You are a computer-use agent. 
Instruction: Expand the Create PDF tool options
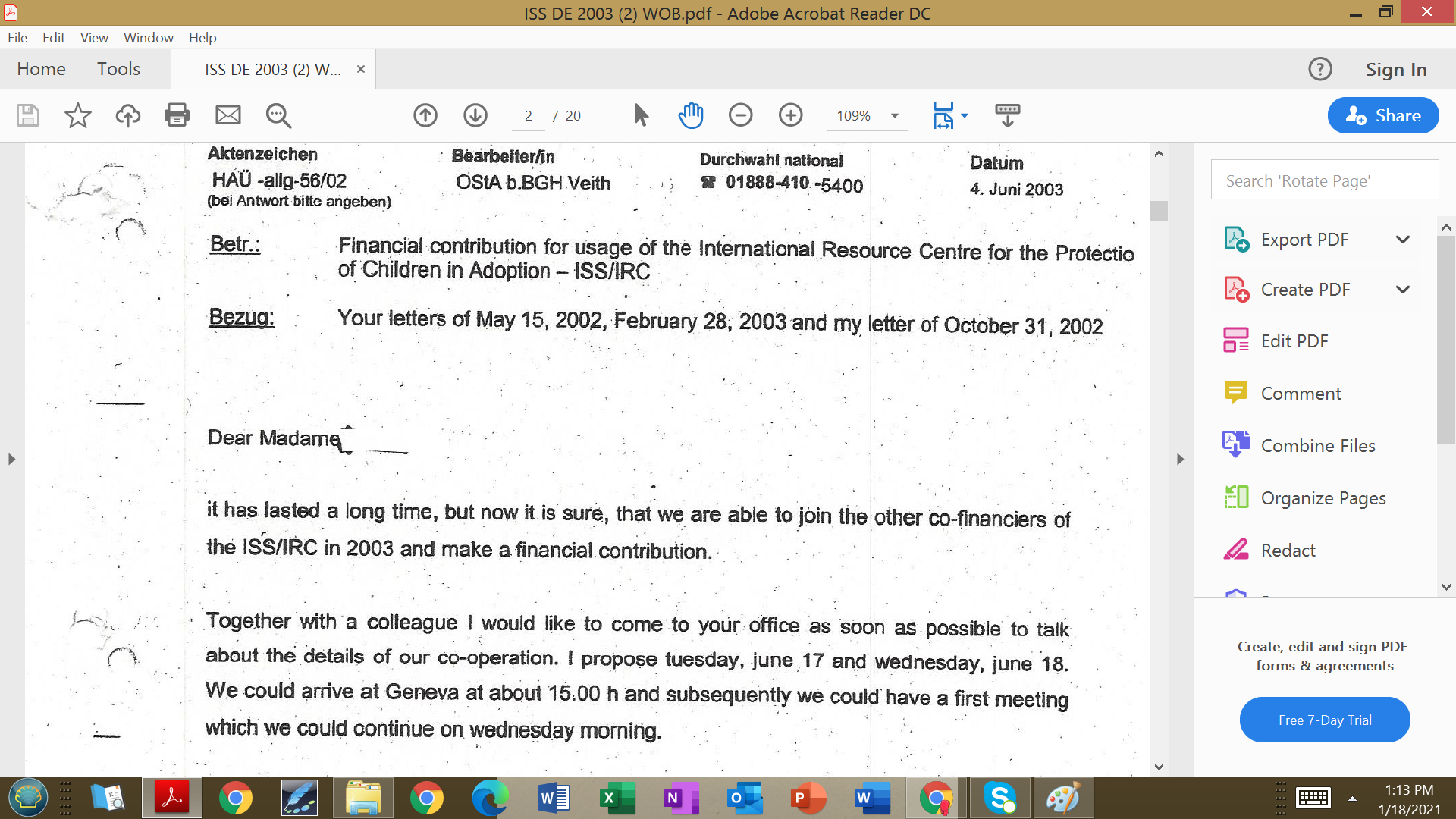tap(1402, 290)
